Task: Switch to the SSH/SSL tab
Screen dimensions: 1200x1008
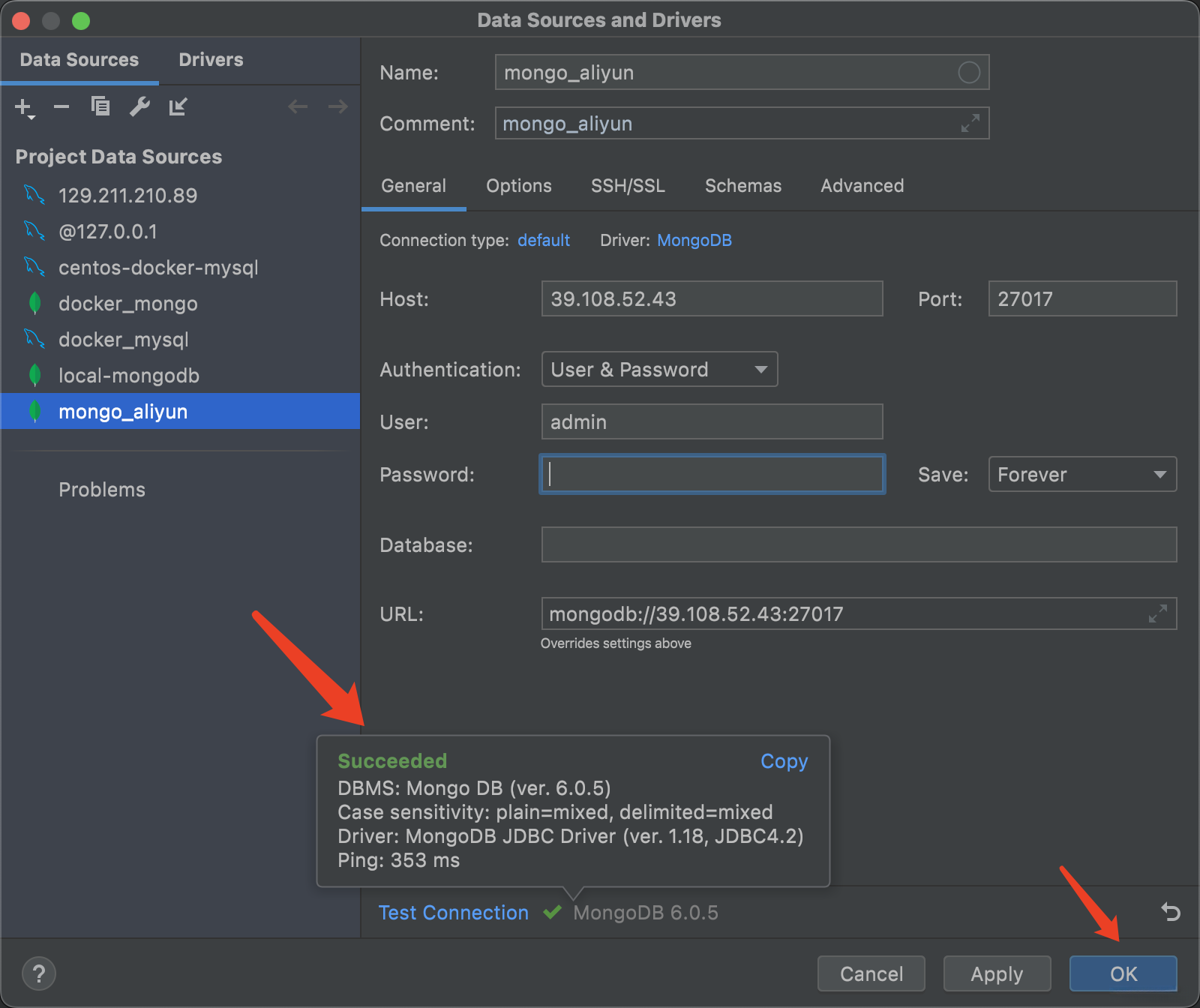Action: (628, 186)
